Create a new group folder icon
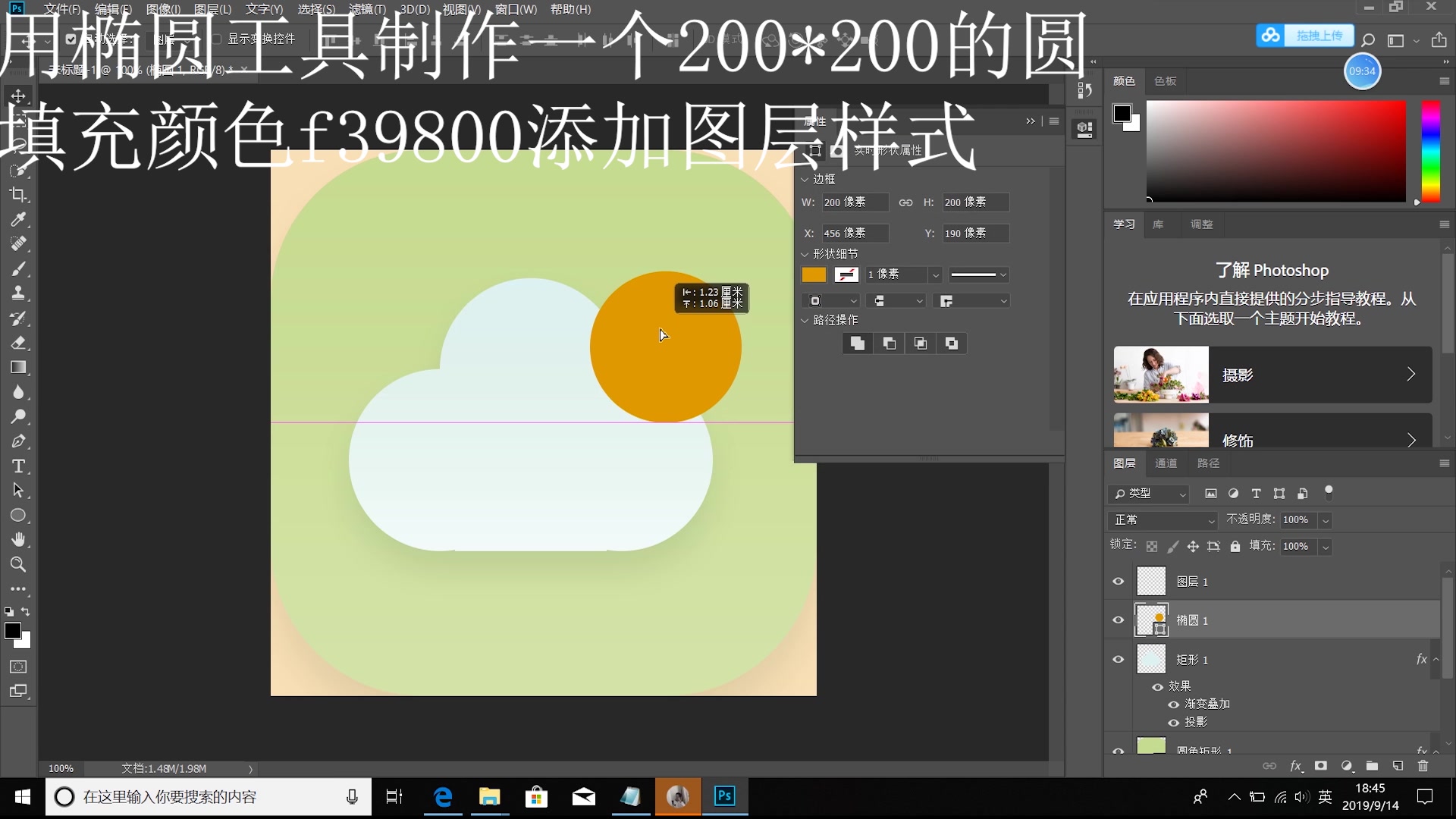The height and width of the screenshot is (819, 1456). click(x=1372, y=767)
